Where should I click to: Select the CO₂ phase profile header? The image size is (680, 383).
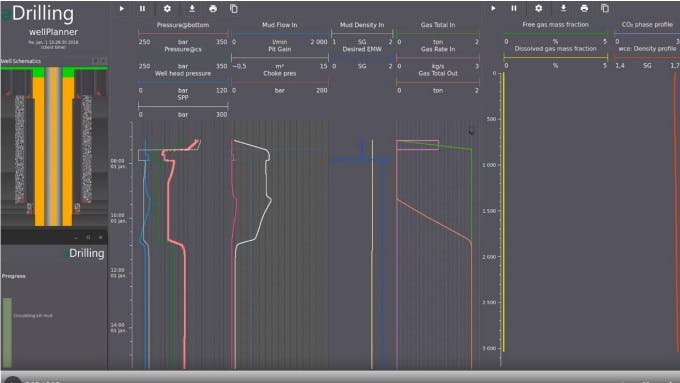[647, 25]
